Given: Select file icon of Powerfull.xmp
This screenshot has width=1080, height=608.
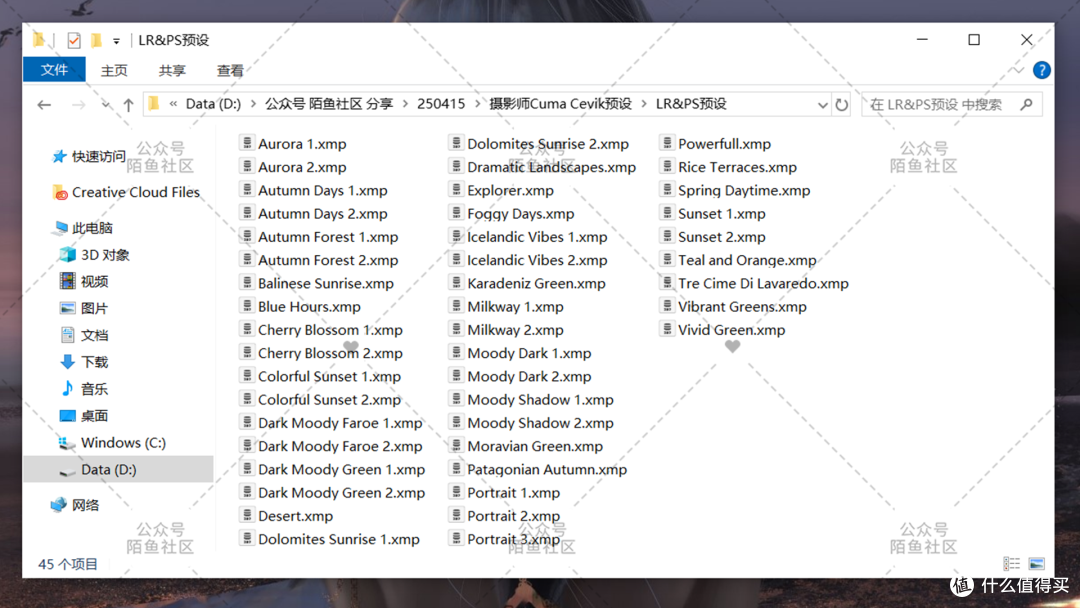Looking at the screenshot, I should pyautogui.click(x=667, y=143).
